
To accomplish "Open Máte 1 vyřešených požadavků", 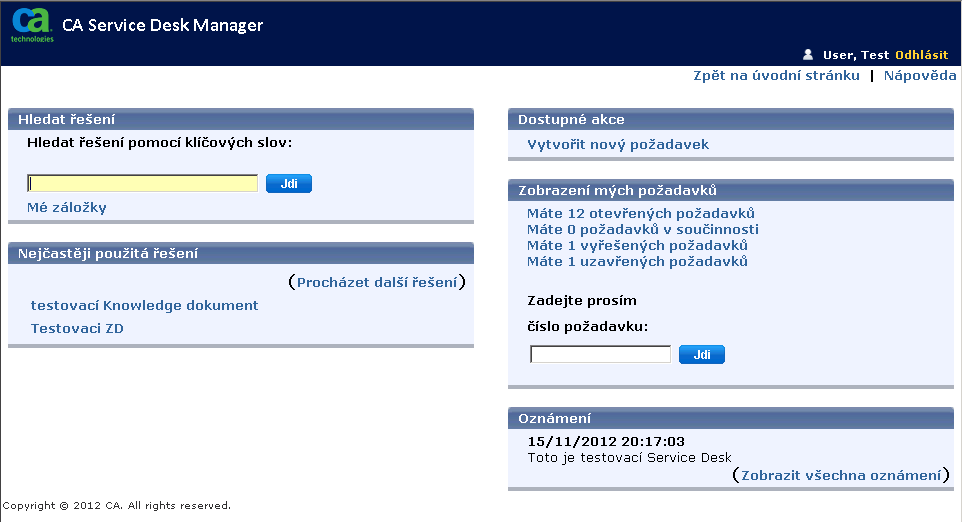I will (637, 246).
